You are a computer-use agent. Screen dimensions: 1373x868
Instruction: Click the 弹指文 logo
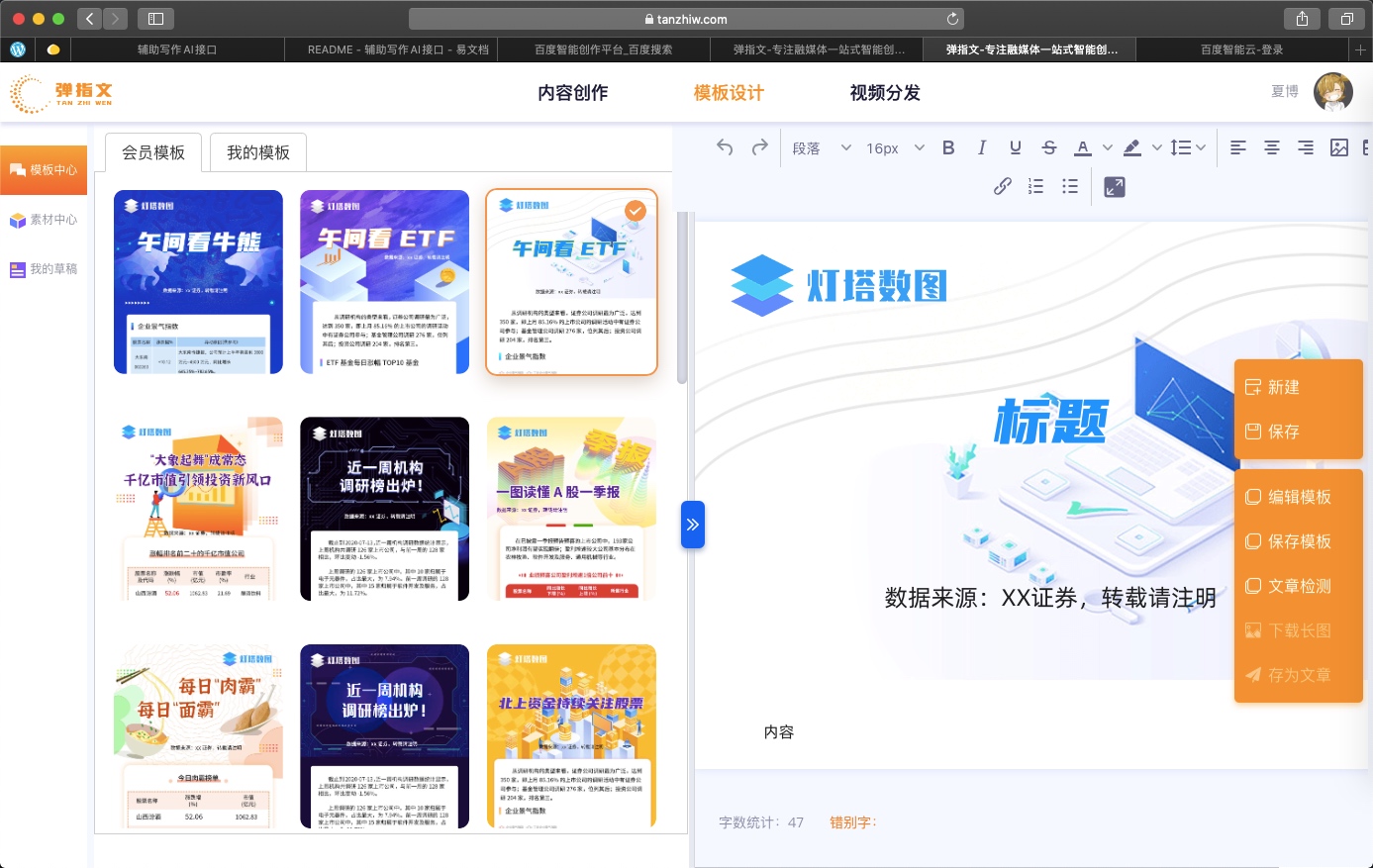61,93
